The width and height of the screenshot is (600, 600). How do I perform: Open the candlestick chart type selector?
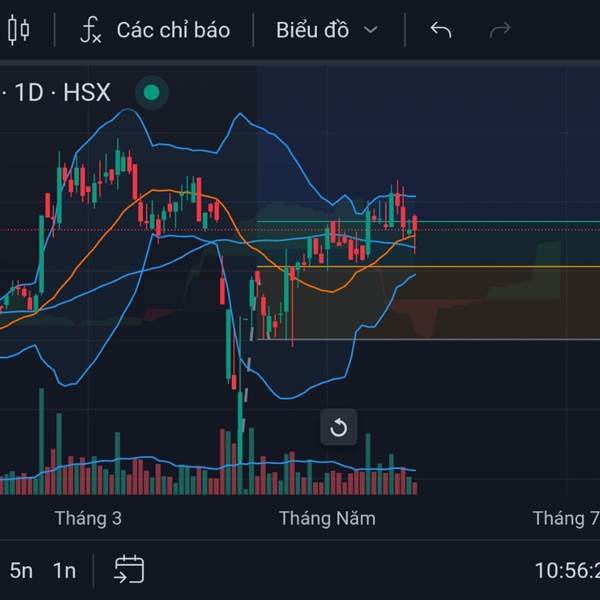click(18, 30)
